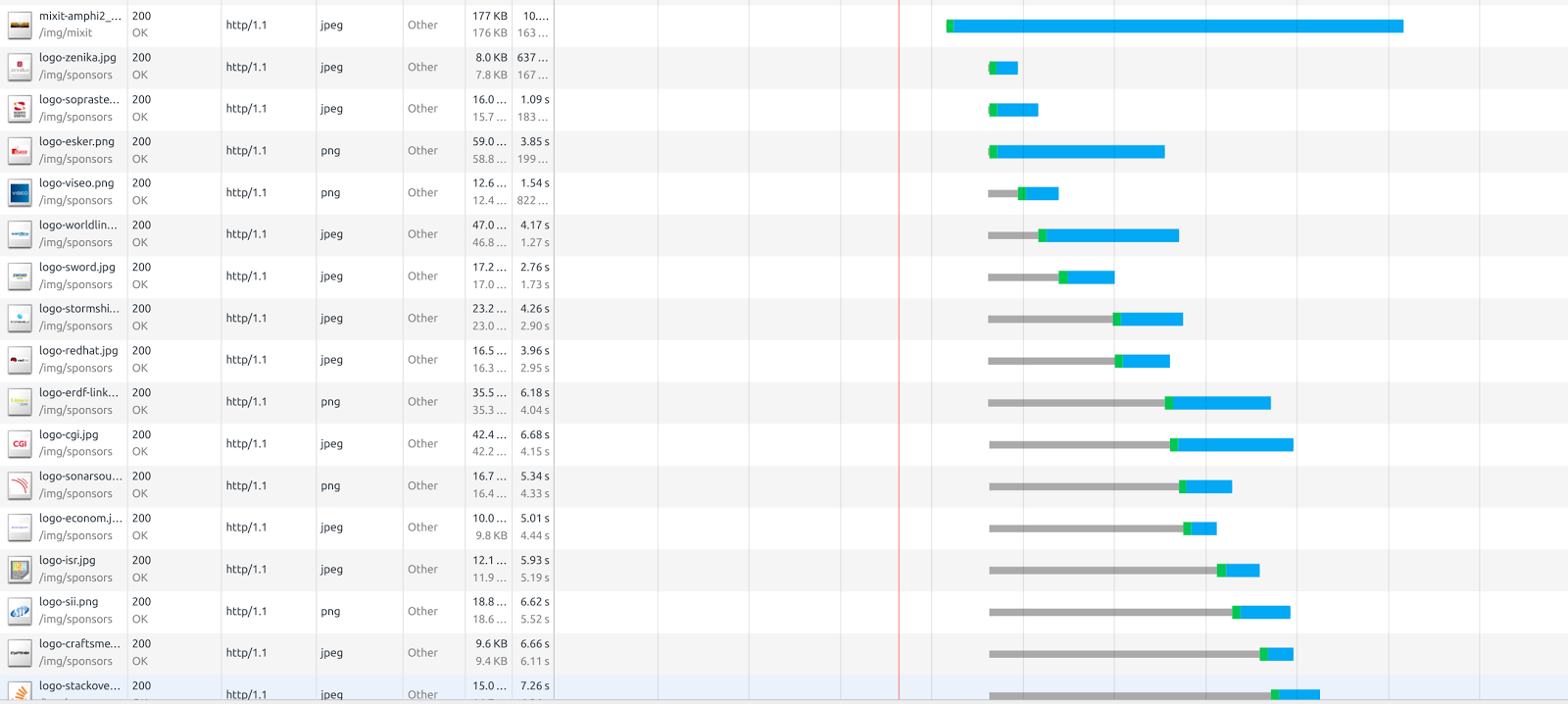
Task: Click the png type cell of logo-esker.png
Action: point(330,151)
